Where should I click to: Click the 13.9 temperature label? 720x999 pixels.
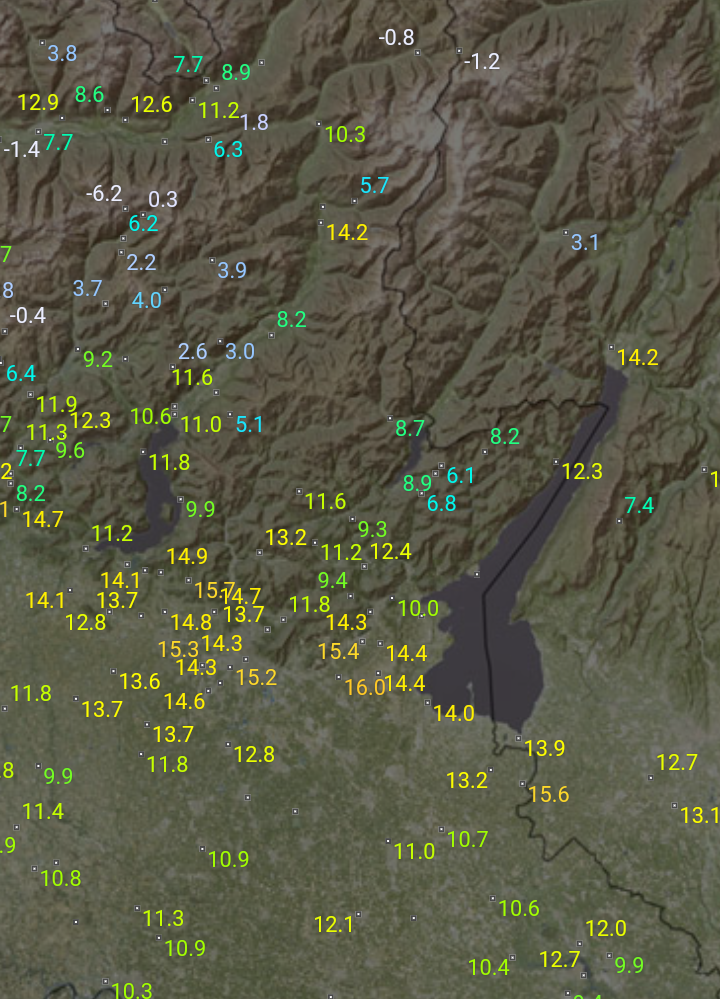pyautogui.click(x=545, y=748)
